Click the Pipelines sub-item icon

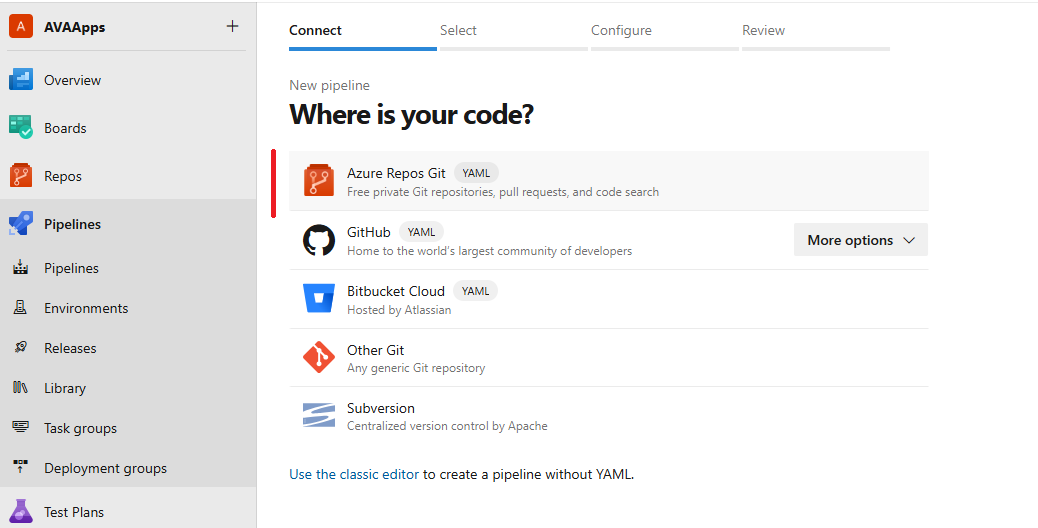pos(21,267)
